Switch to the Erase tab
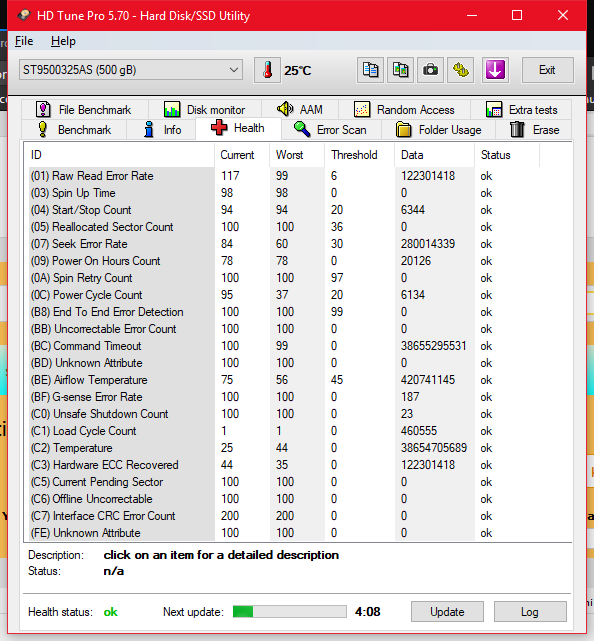594x641 pixels. [x=534, y=130]
